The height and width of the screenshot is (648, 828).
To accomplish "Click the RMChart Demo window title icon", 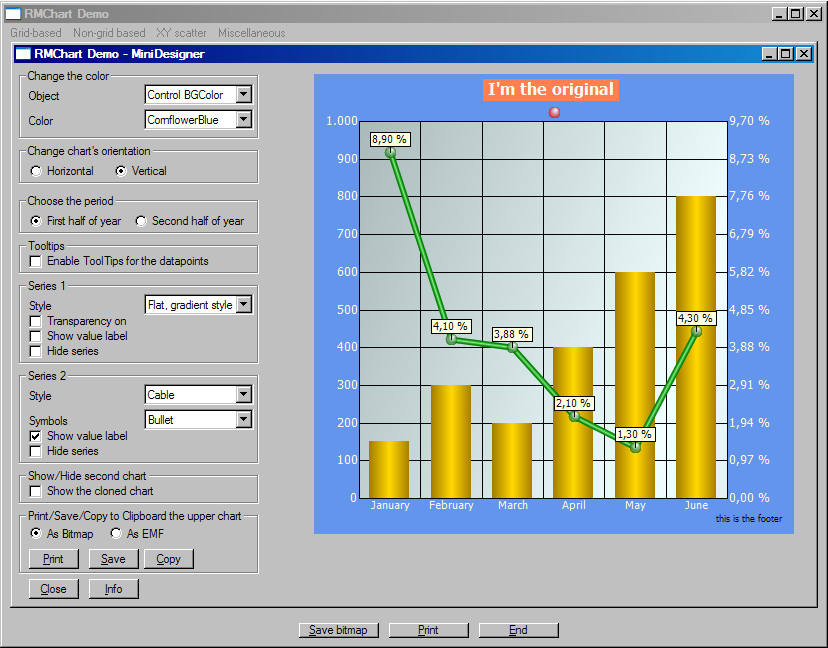I will point(13,14).
